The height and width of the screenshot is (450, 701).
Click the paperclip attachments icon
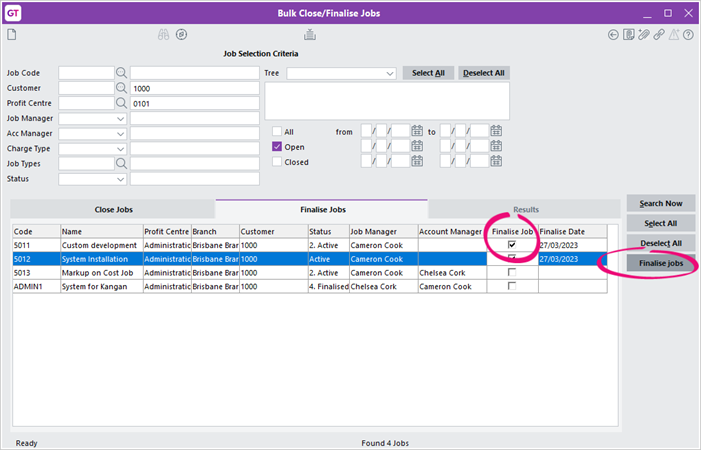pos(645,35)
